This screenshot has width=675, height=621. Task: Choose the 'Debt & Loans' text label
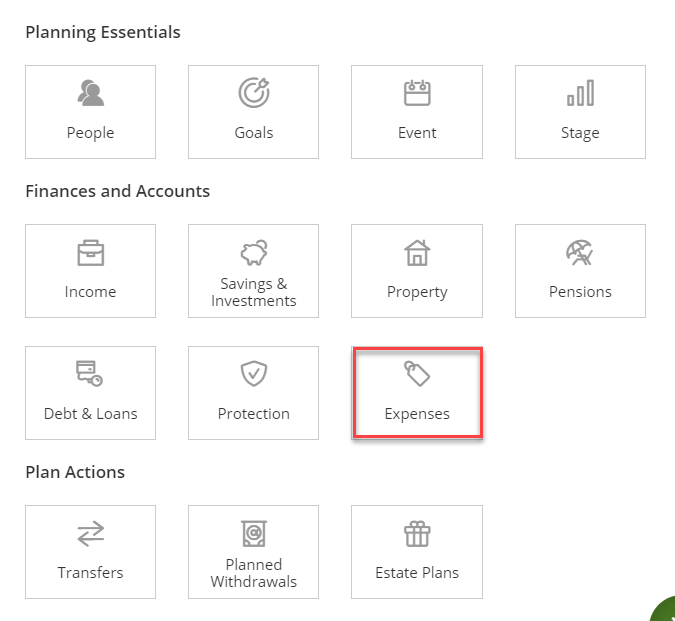tap(90, 414)
